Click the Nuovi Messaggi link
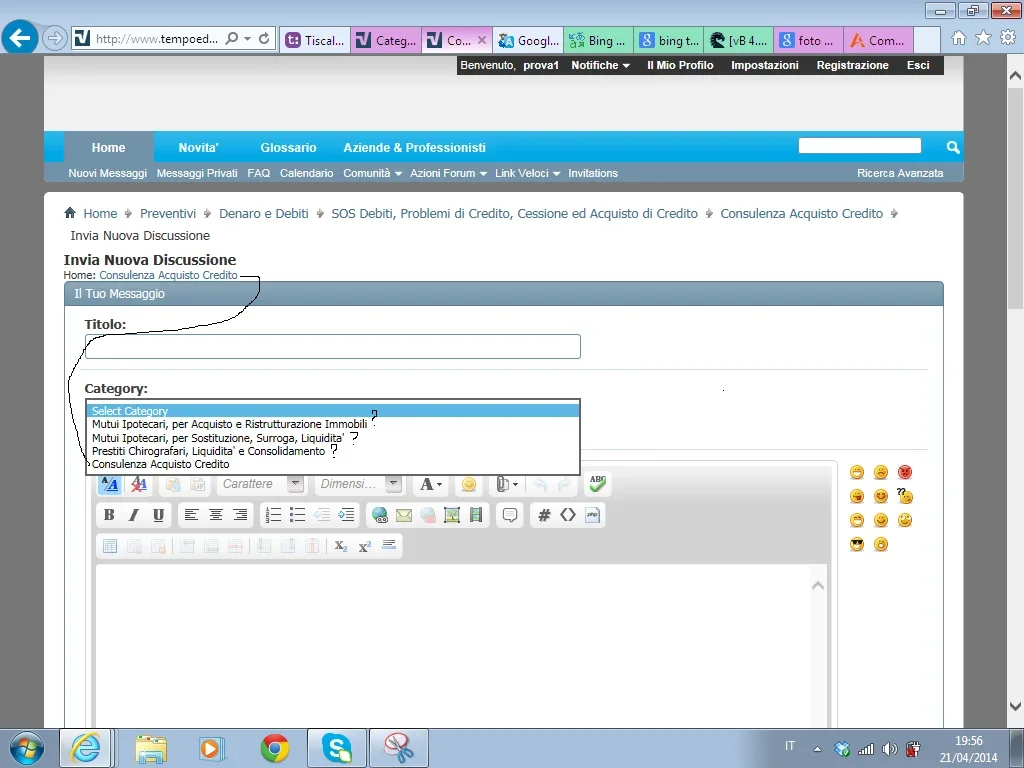The height and width of the screenshot is (768, 1024). coord(108,173)
